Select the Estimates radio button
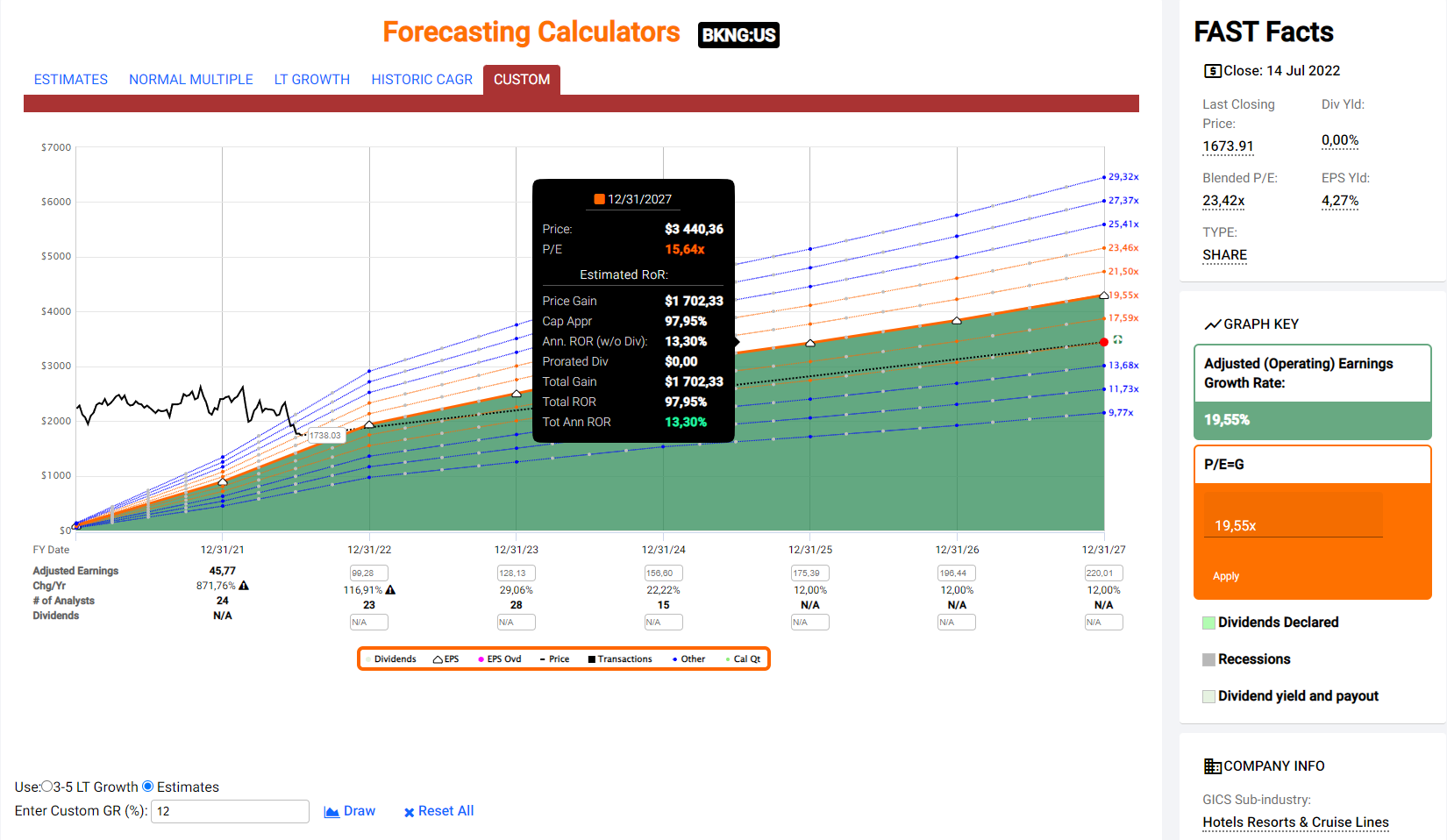The width and height of the screenshot is (1447, 840). 148,787
